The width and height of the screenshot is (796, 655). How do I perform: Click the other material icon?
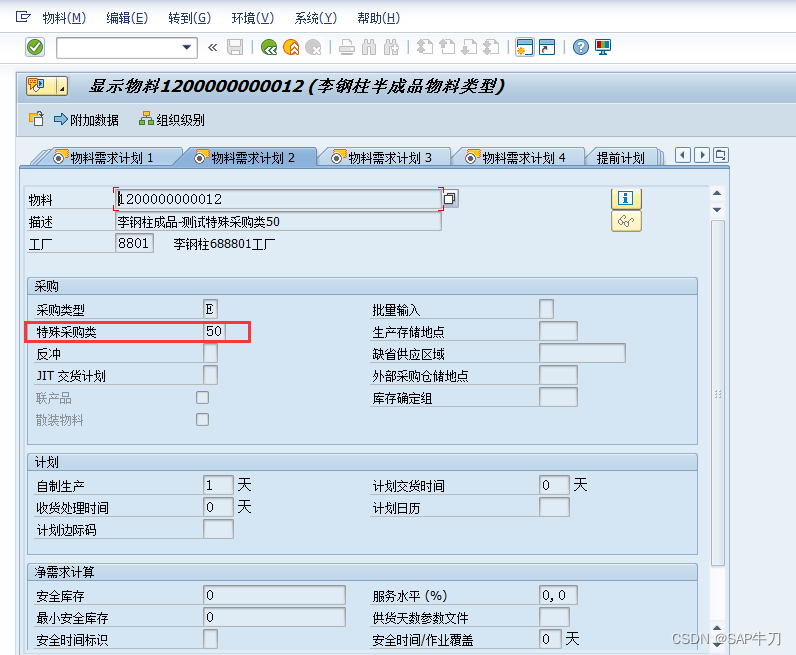pos(37,119)
